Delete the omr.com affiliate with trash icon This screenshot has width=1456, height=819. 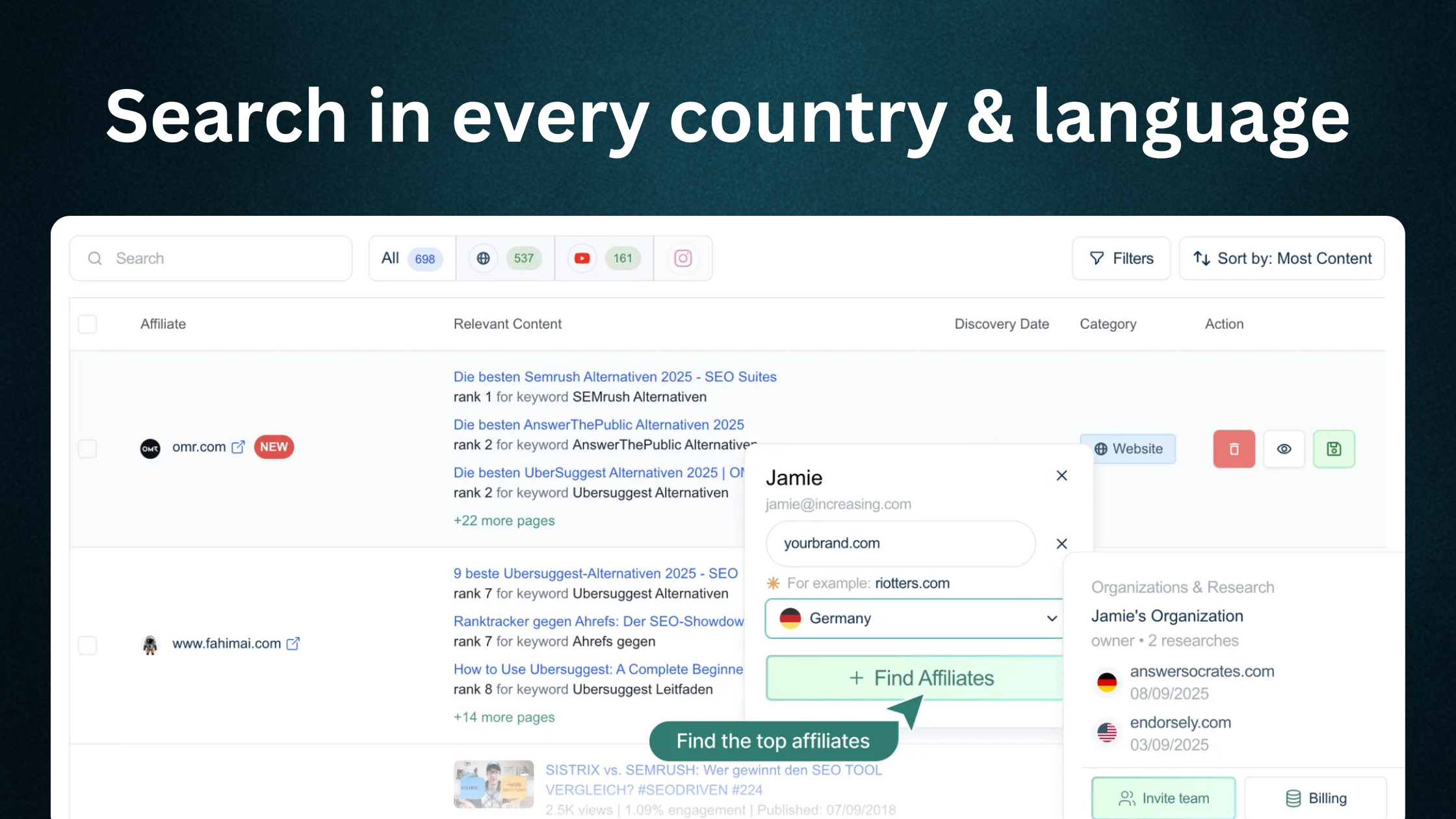(x=1234, y=448)
